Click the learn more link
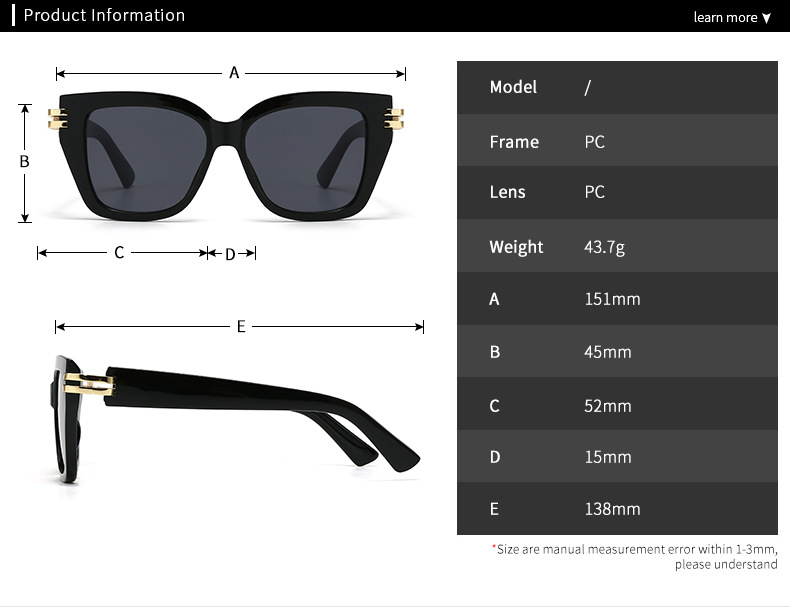 coord(725,18)
